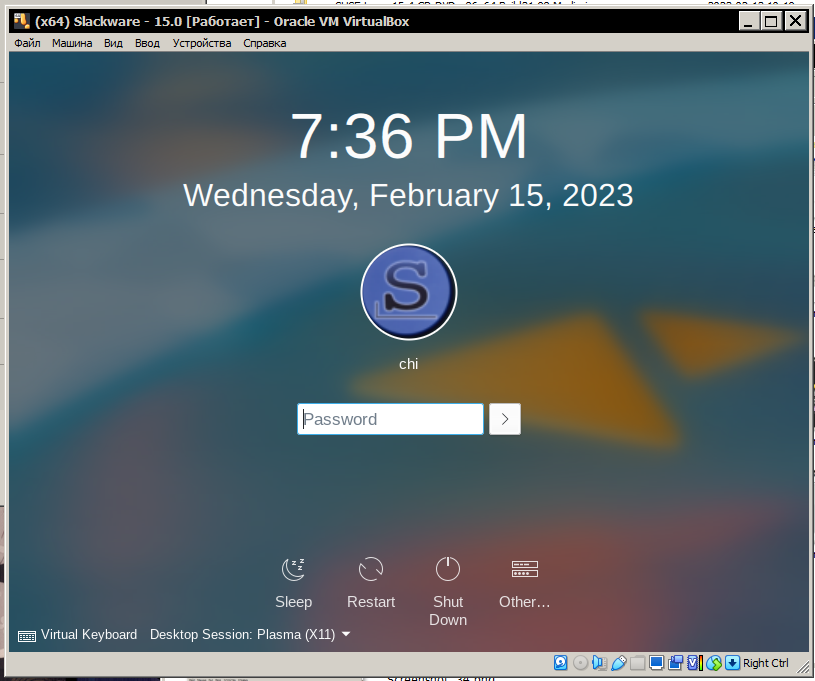Click the Shut Down power icon

tap(448, 569)
